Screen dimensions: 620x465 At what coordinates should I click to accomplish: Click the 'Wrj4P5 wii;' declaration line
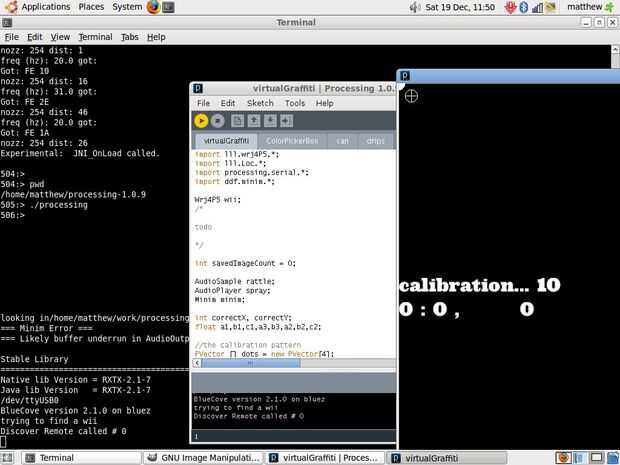click(x=217, y=200)
